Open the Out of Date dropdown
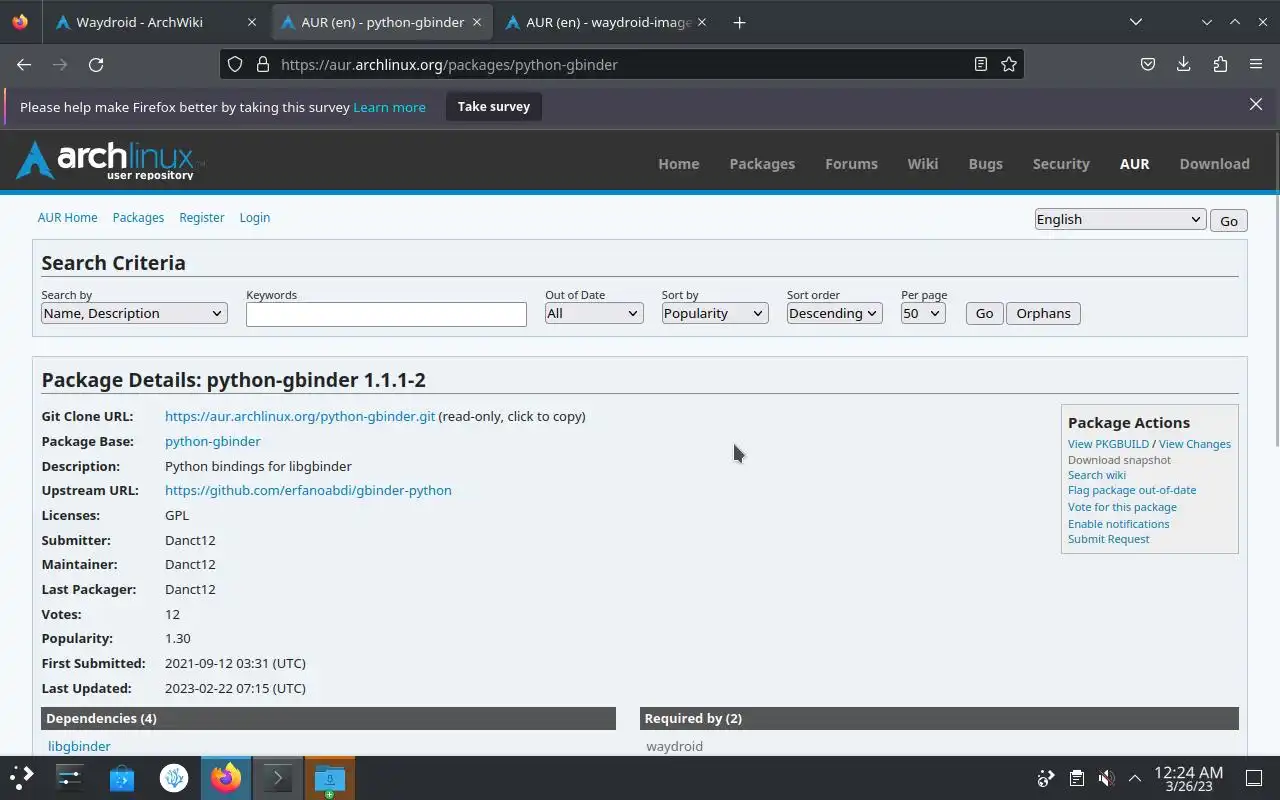Screen dimensions: 1280x800 tap(593, 313)
